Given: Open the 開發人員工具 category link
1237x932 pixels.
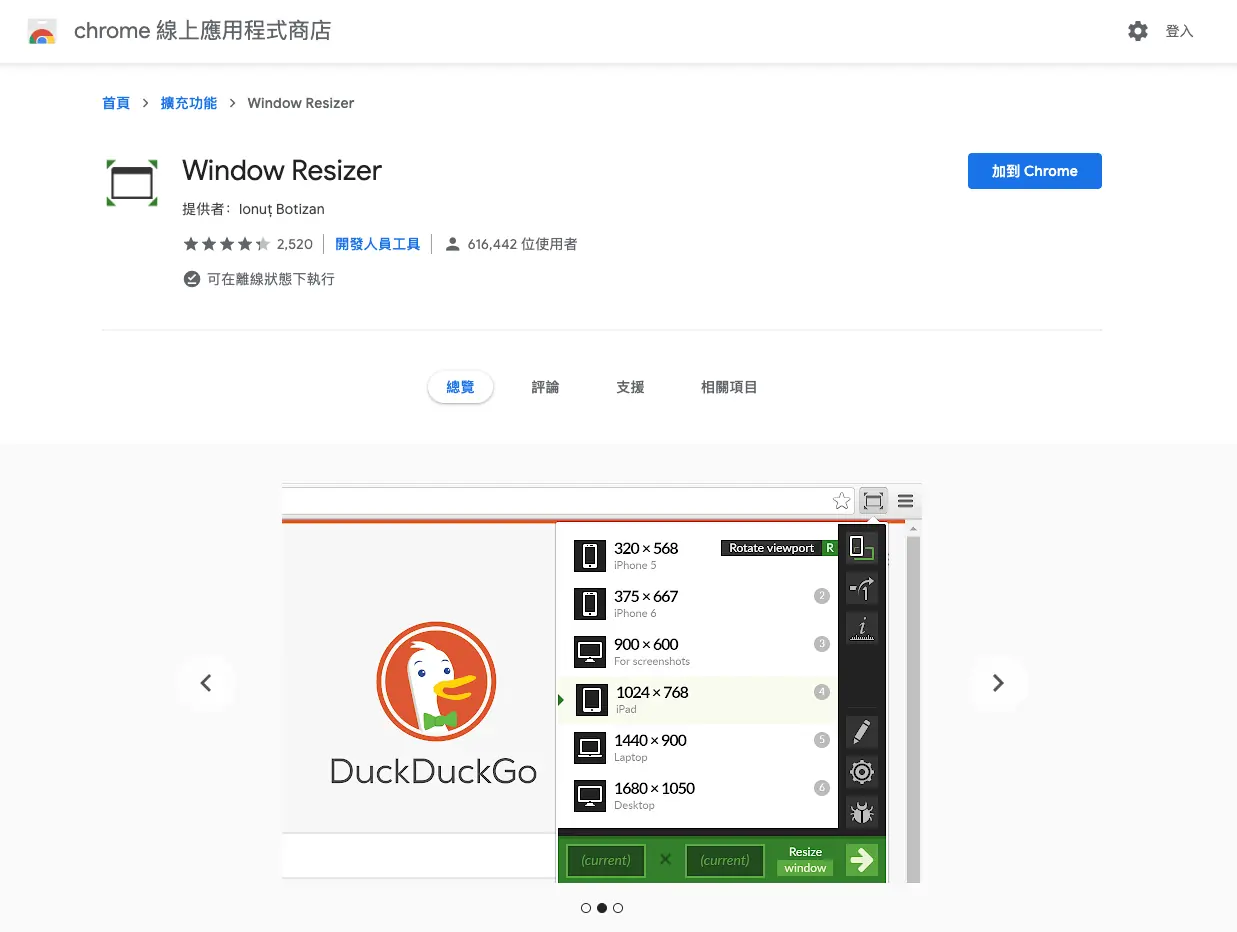Looking at the screenshot, I should click(x=378, y=244).
